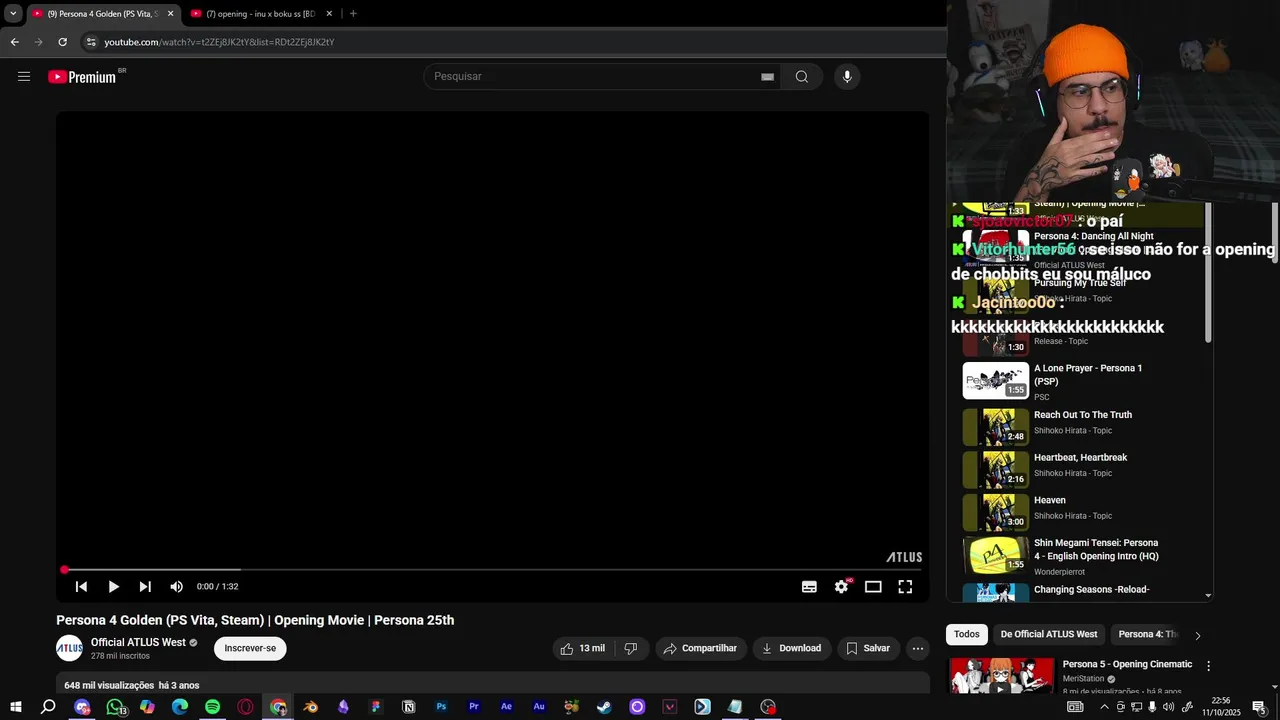Select the De Official ATLUS West chip

[1049, 634]
